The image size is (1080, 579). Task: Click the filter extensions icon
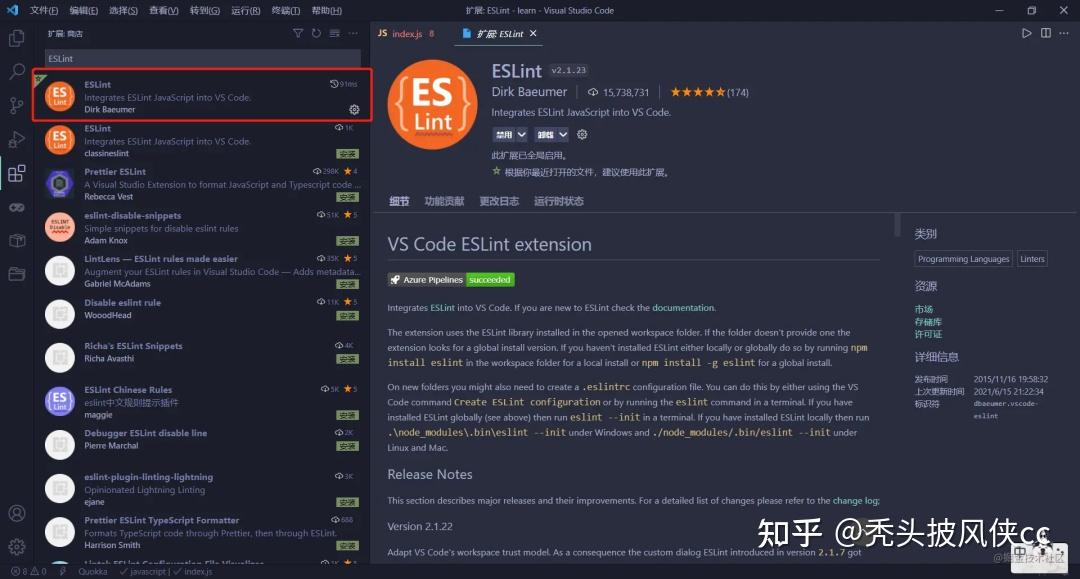click(x=298, y=33)
